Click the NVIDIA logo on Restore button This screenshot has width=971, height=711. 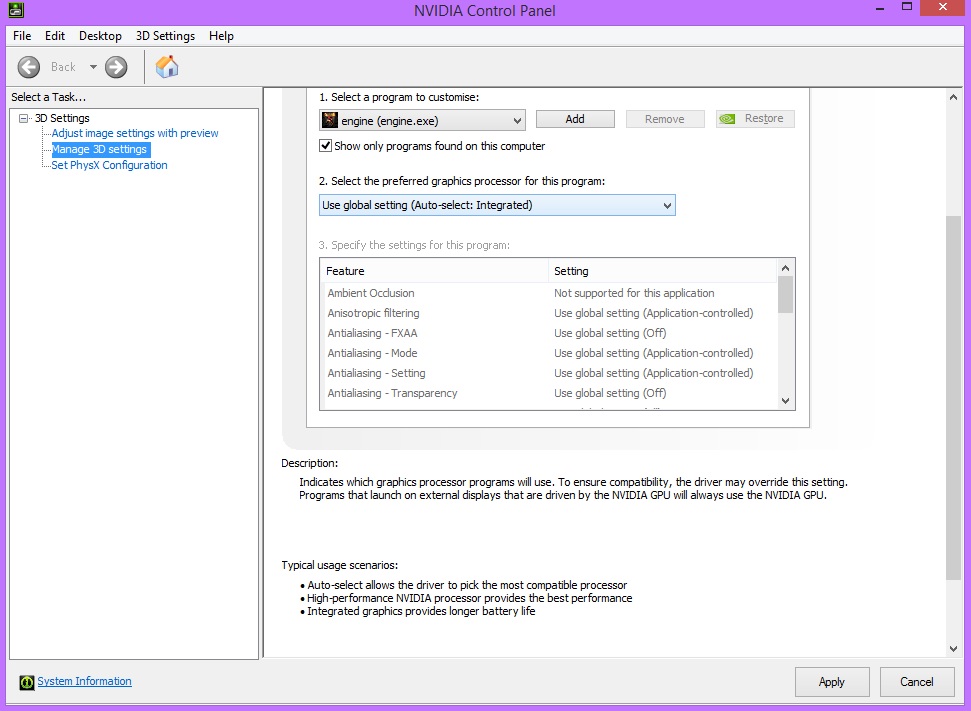(x=728, y=119)
